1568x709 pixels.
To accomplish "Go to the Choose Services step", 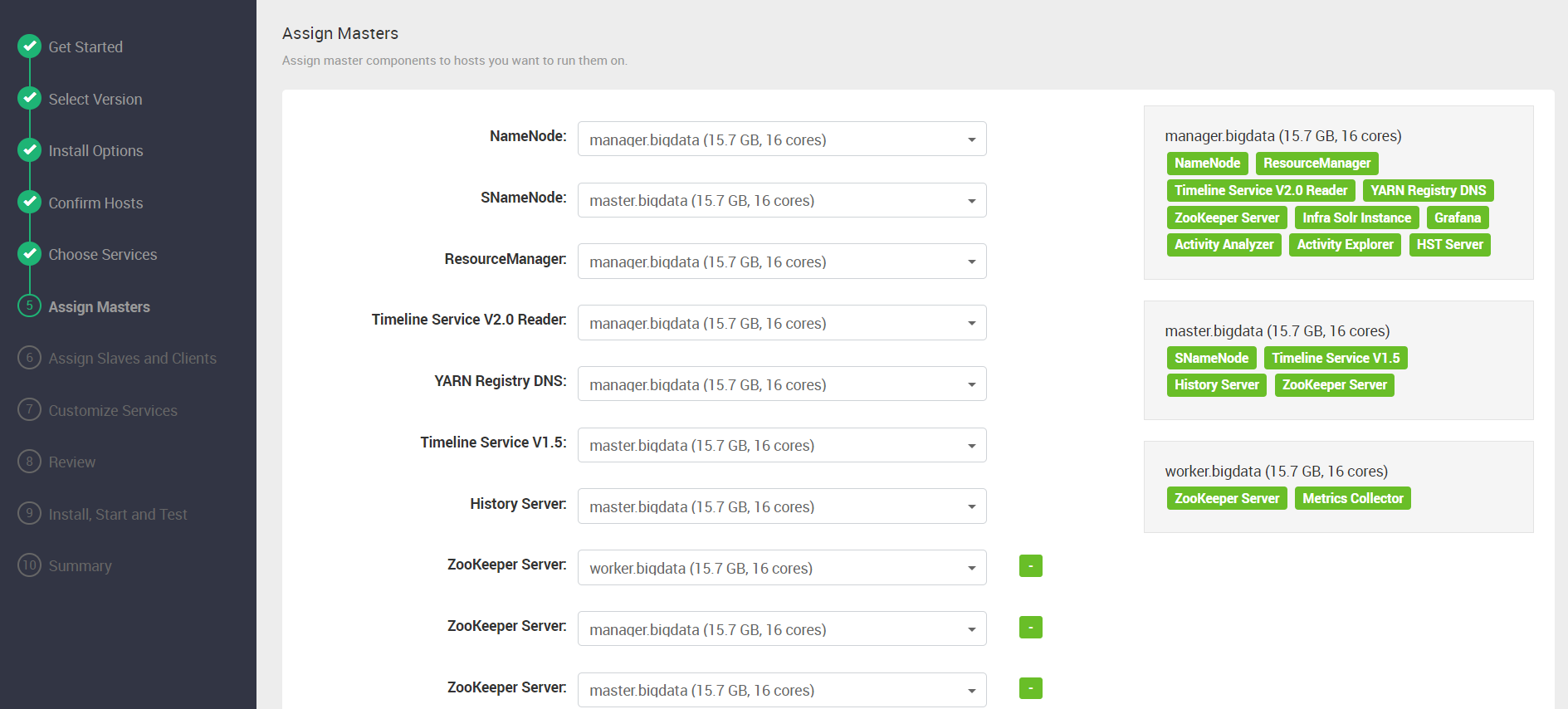I will coord(103,255).
